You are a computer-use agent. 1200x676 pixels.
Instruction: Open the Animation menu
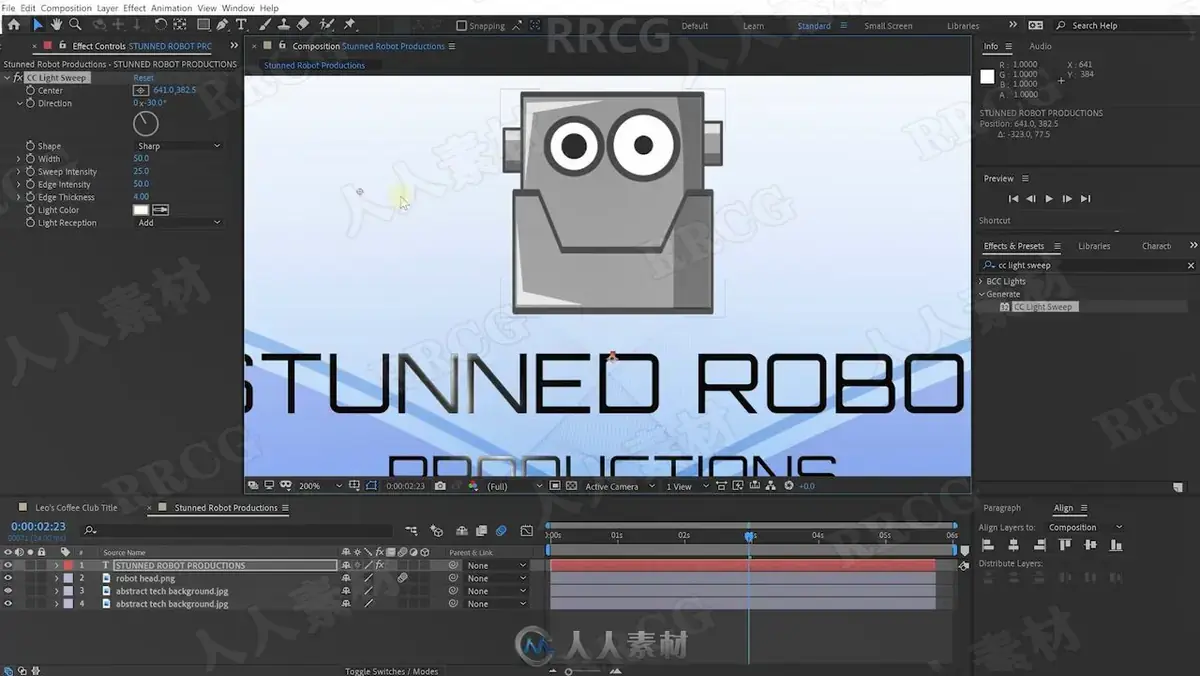coord(171,8)
